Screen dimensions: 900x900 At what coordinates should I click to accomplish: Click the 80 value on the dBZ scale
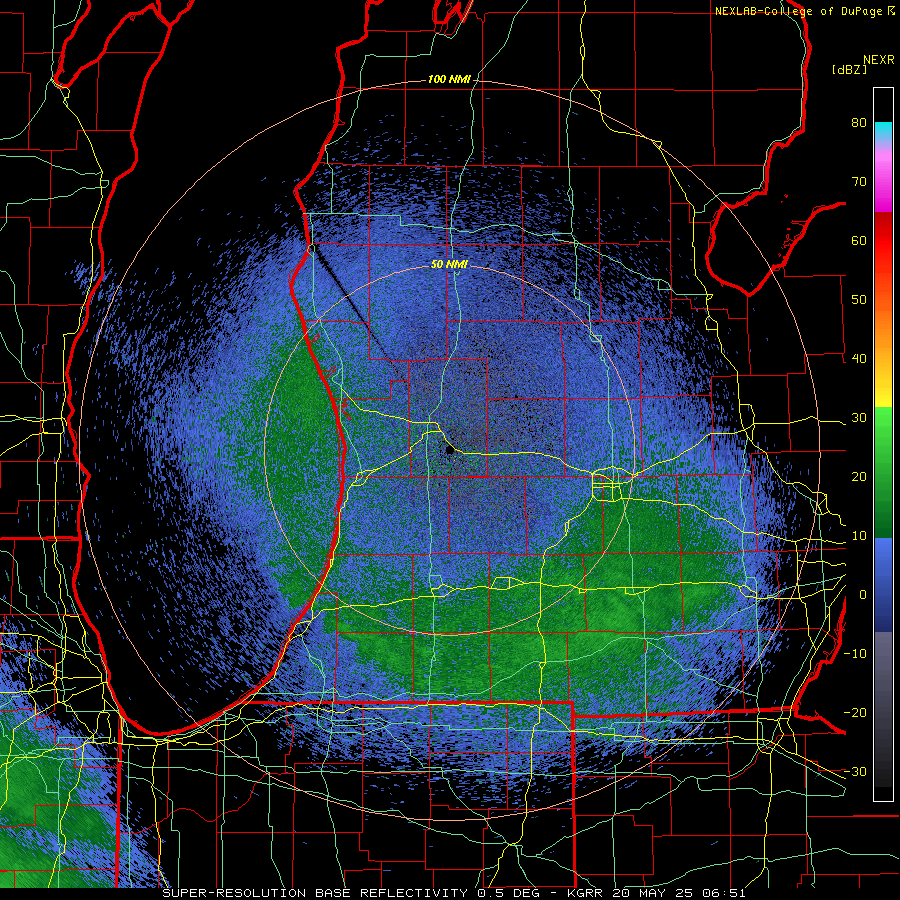click(859, 123)
